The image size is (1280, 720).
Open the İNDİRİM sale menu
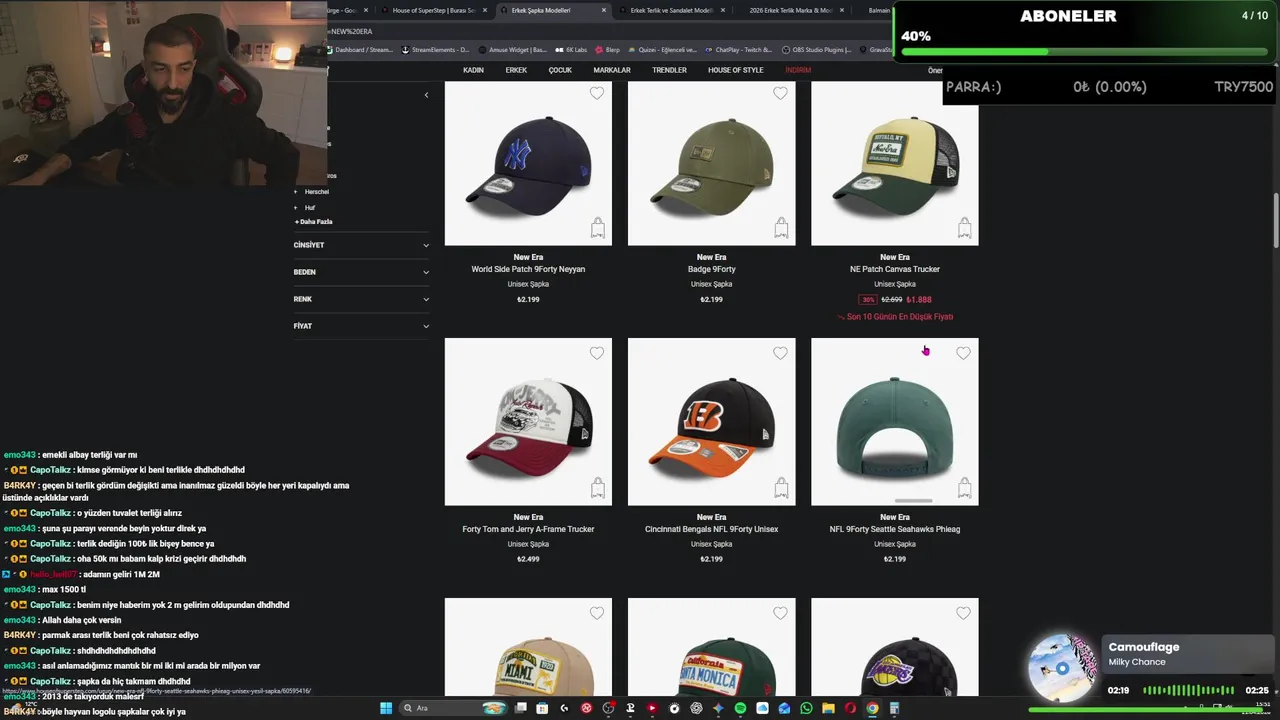[798, 70]
